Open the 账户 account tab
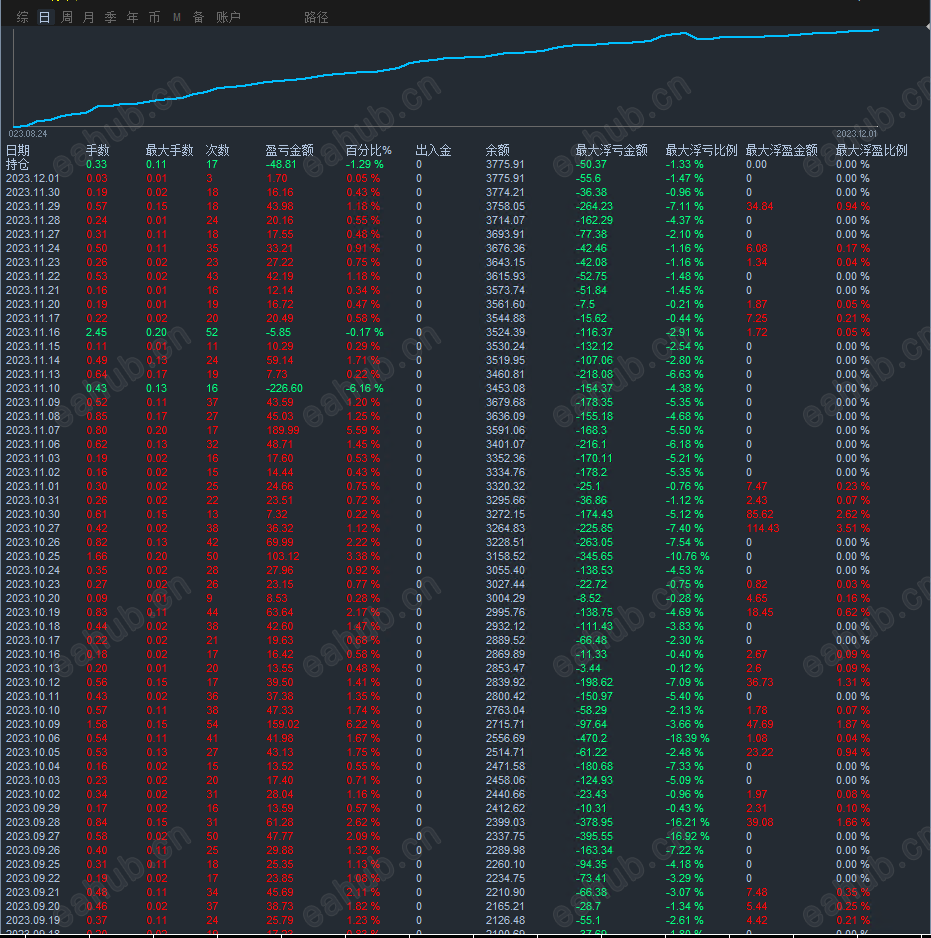931x938 pixels. [x=228, y=17]
